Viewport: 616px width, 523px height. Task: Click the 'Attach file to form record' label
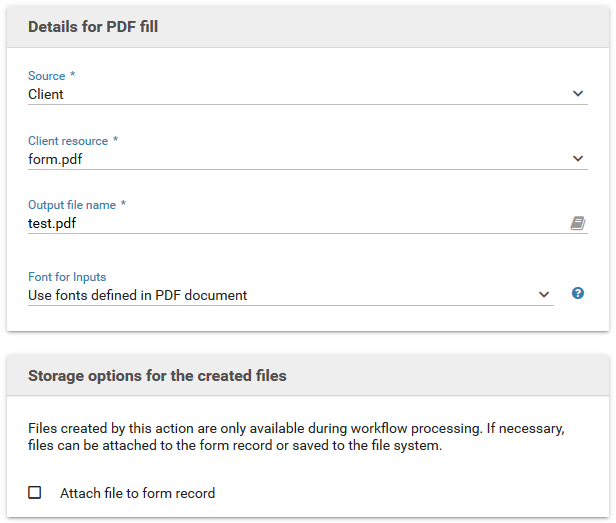(137, 493)
